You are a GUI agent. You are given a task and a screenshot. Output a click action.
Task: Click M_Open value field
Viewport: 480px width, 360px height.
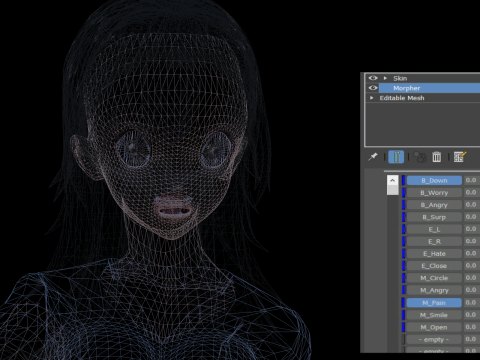[472, 327]
